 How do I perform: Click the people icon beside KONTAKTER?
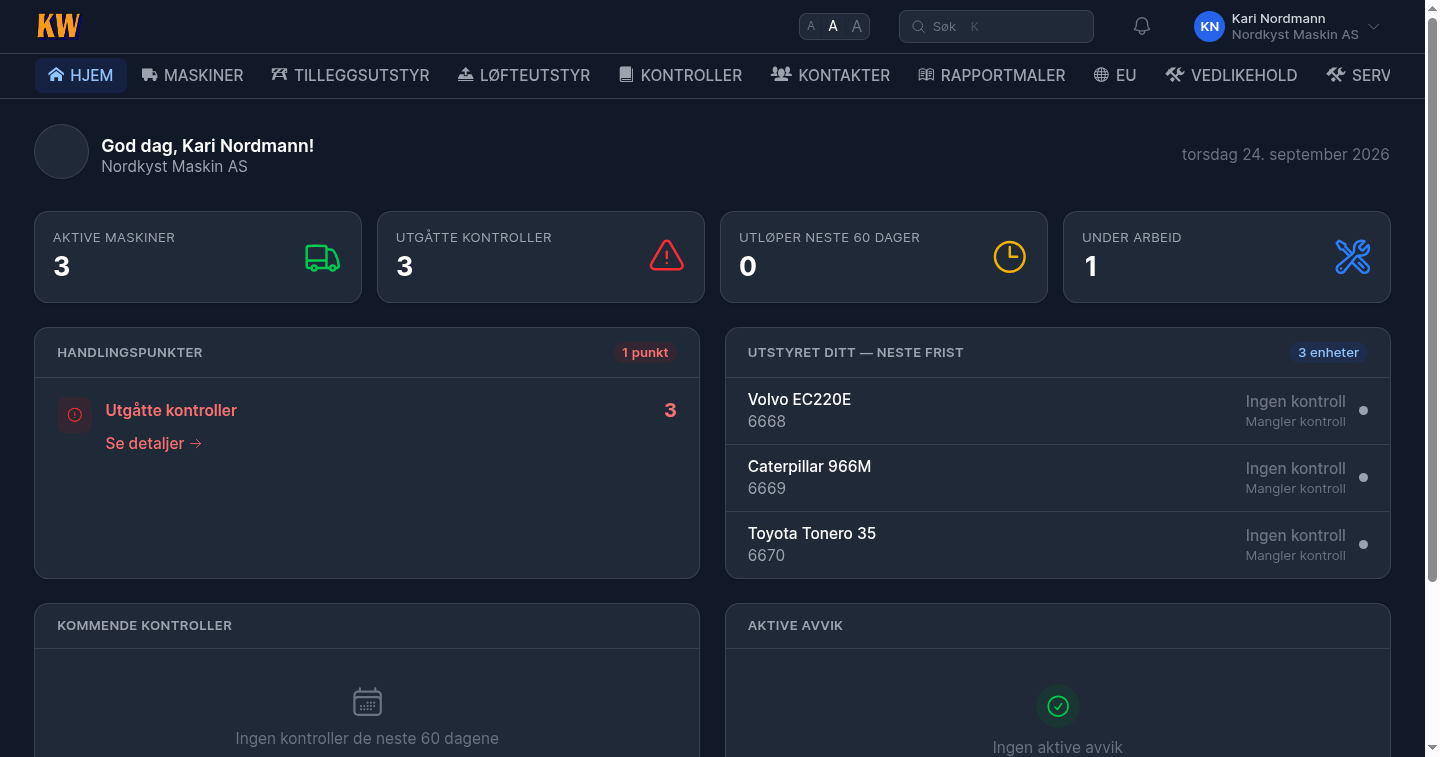point(781,74)
